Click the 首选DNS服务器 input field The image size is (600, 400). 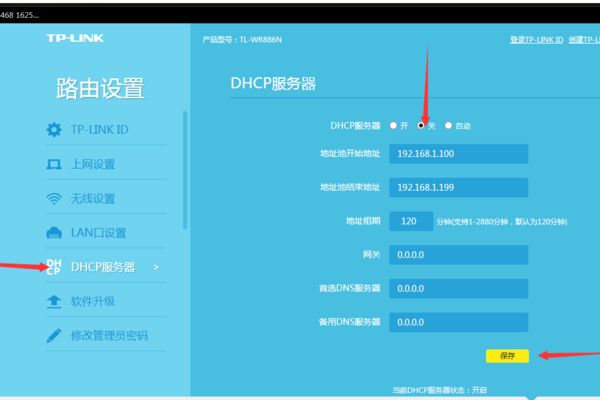[x=458, y=289]
